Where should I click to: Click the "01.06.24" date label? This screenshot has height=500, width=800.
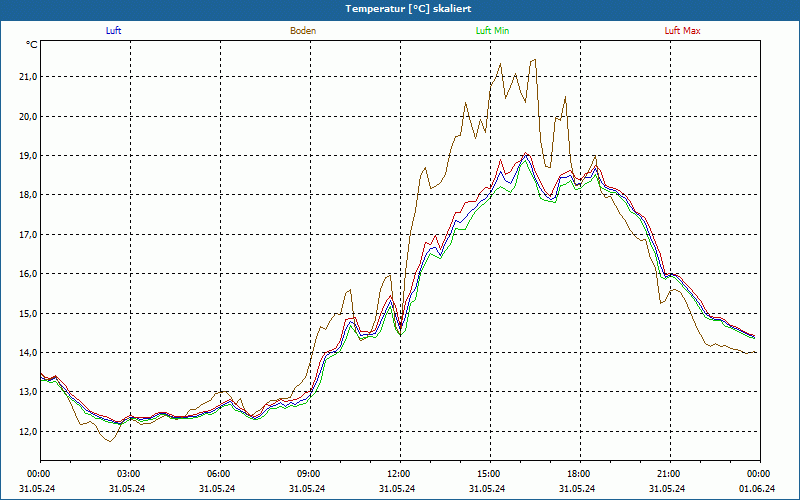(x=757, y=488)
